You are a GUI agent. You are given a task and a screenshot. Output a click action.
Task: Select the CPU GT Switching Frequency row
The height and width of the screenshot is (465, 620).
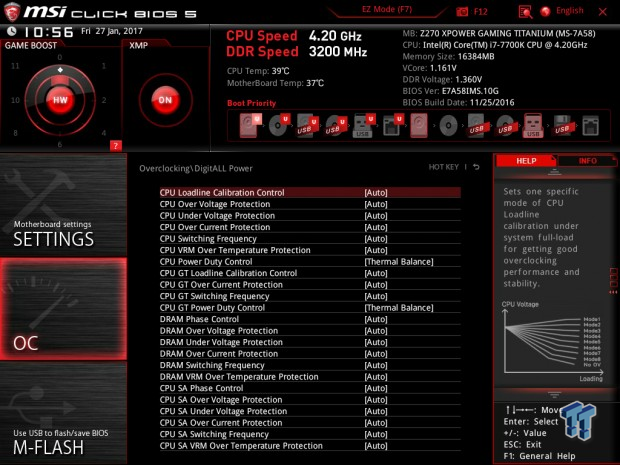[x=310, y=296]
